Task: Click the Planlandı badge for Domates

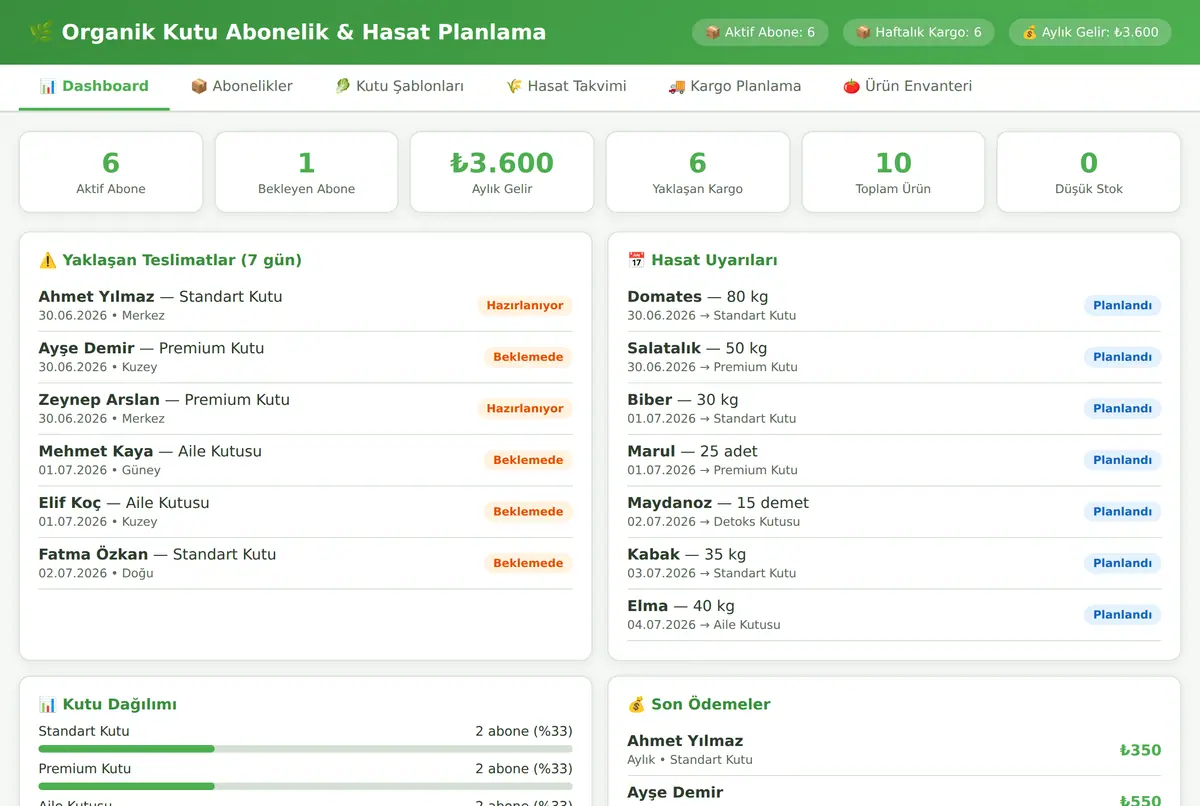Action: tap(1122, 305)
